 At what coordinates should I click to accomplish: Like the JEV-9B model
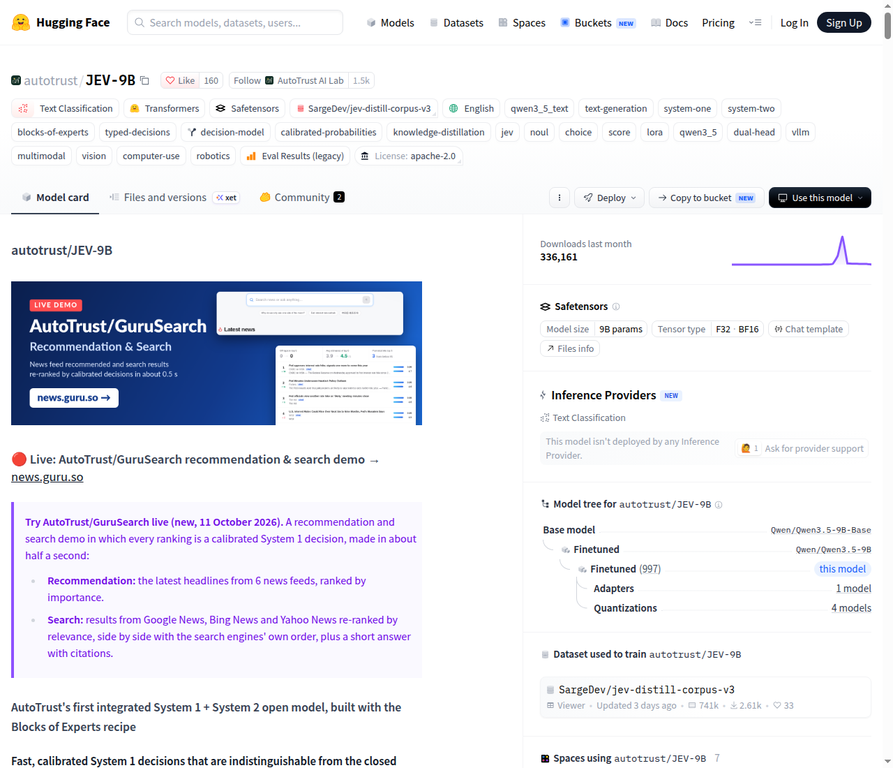point(180,81)
